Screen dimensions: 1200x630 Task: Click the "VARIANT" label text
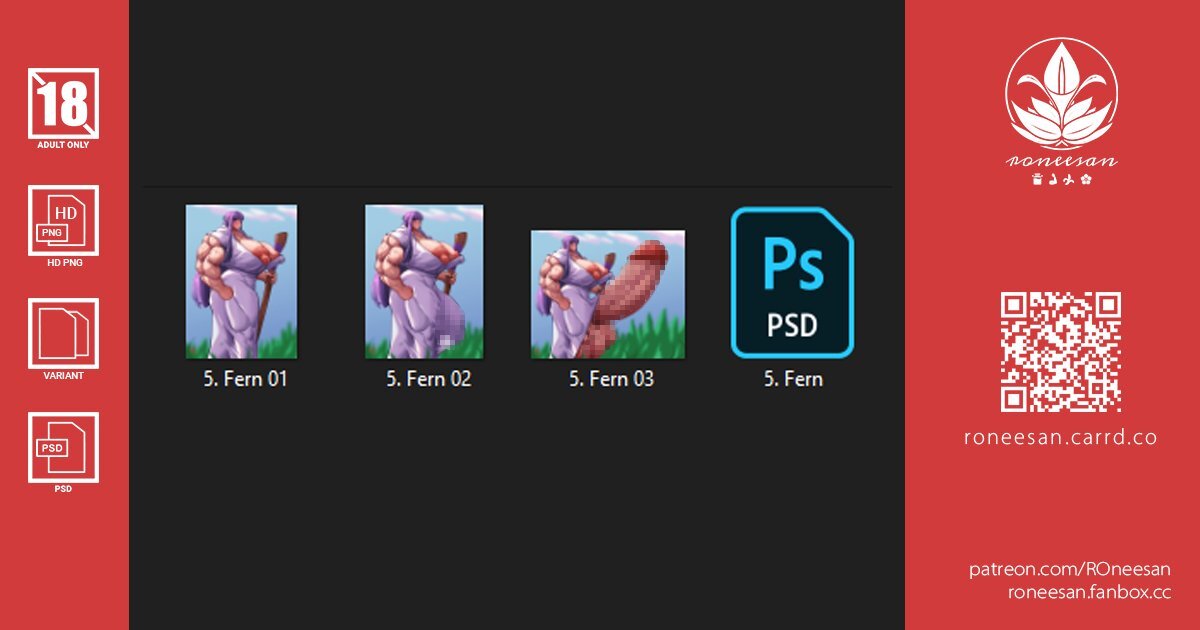point(63,376)
